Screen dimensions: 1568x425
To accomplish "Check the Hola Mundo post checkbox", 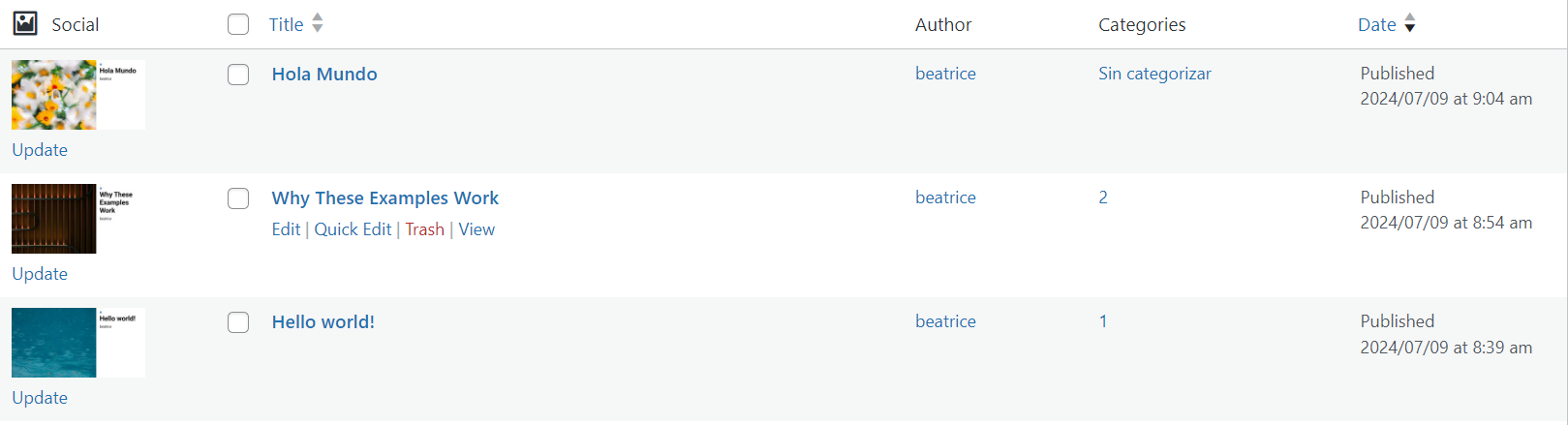I will [238, 75].
